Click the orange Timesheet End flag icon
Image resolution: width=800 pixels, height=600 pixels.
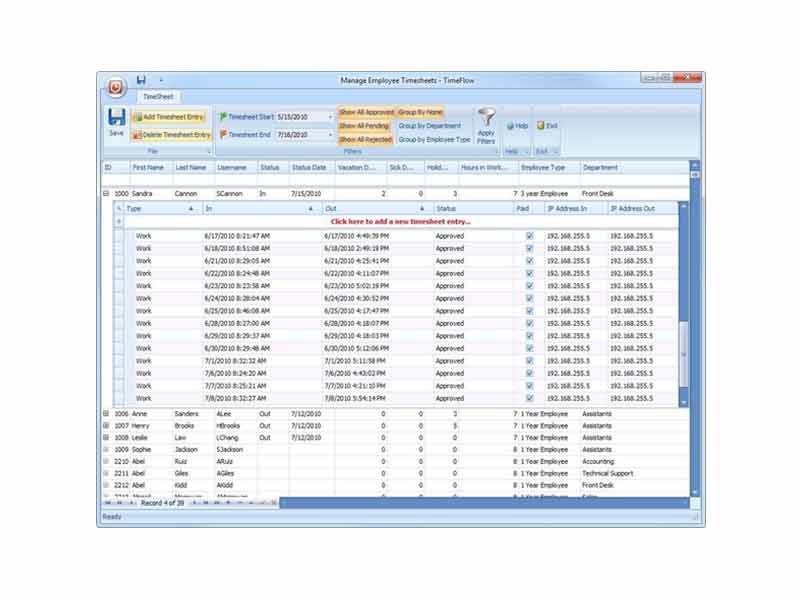[223, 135]
